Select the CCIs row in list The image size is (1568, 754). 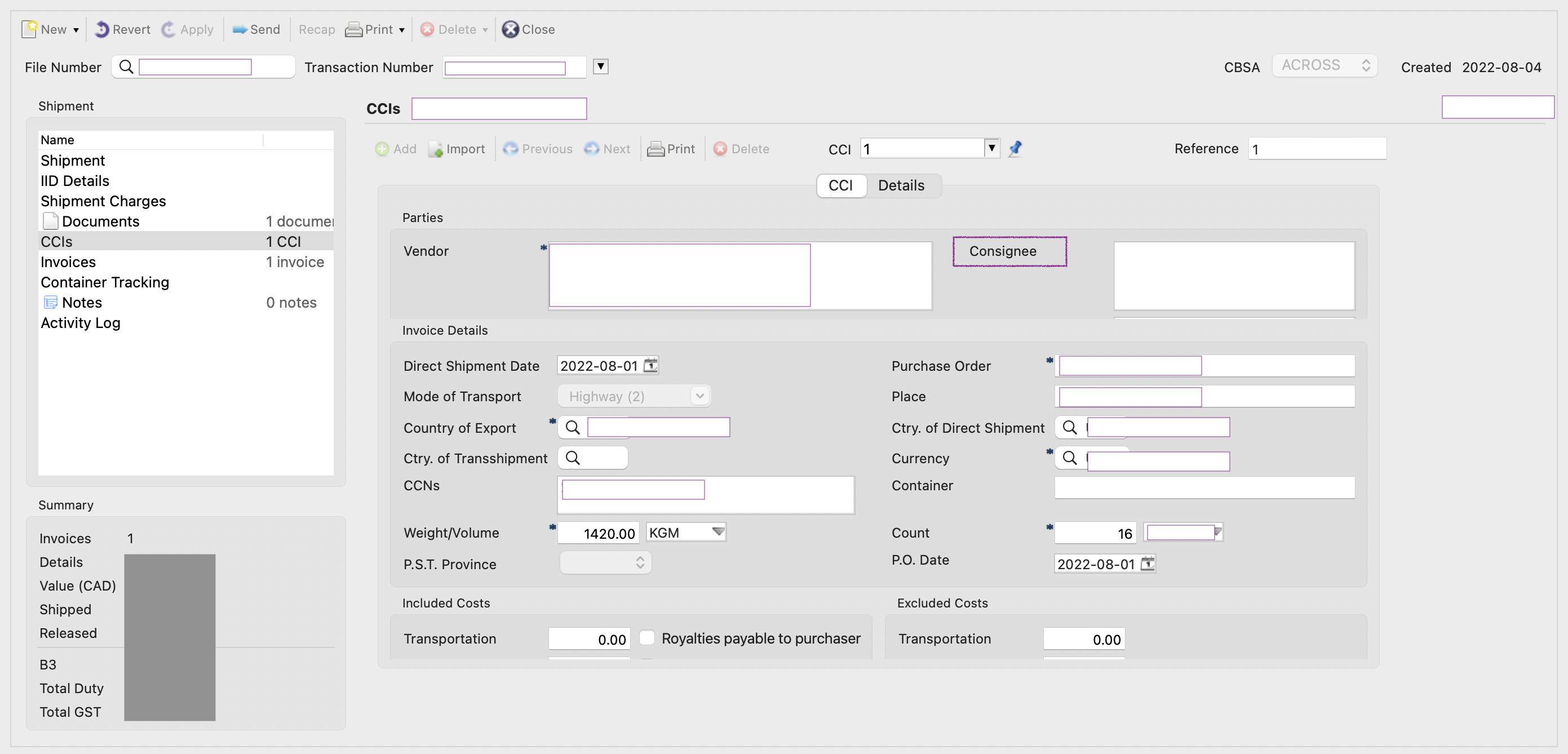pos(185,242)
